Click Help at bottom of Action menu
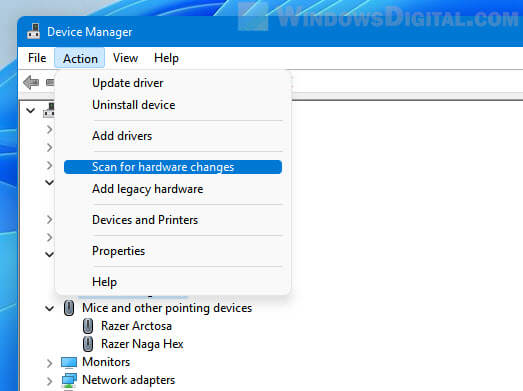 173,282
